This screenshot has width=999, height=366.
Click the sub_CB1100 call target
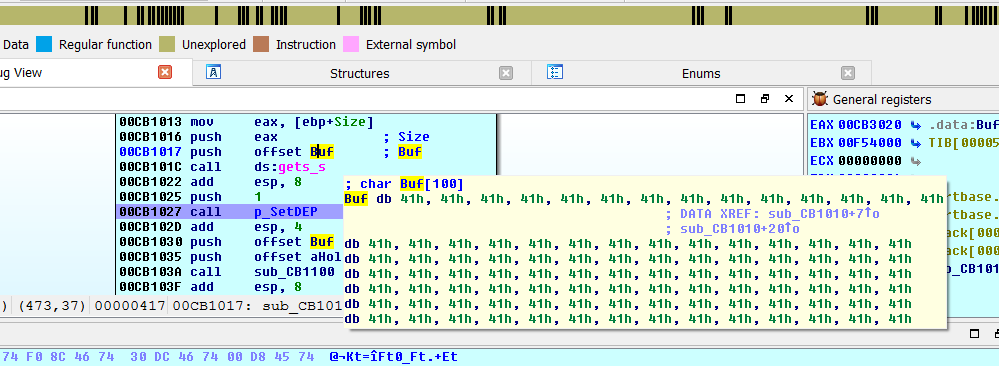(x=294, y=272)
